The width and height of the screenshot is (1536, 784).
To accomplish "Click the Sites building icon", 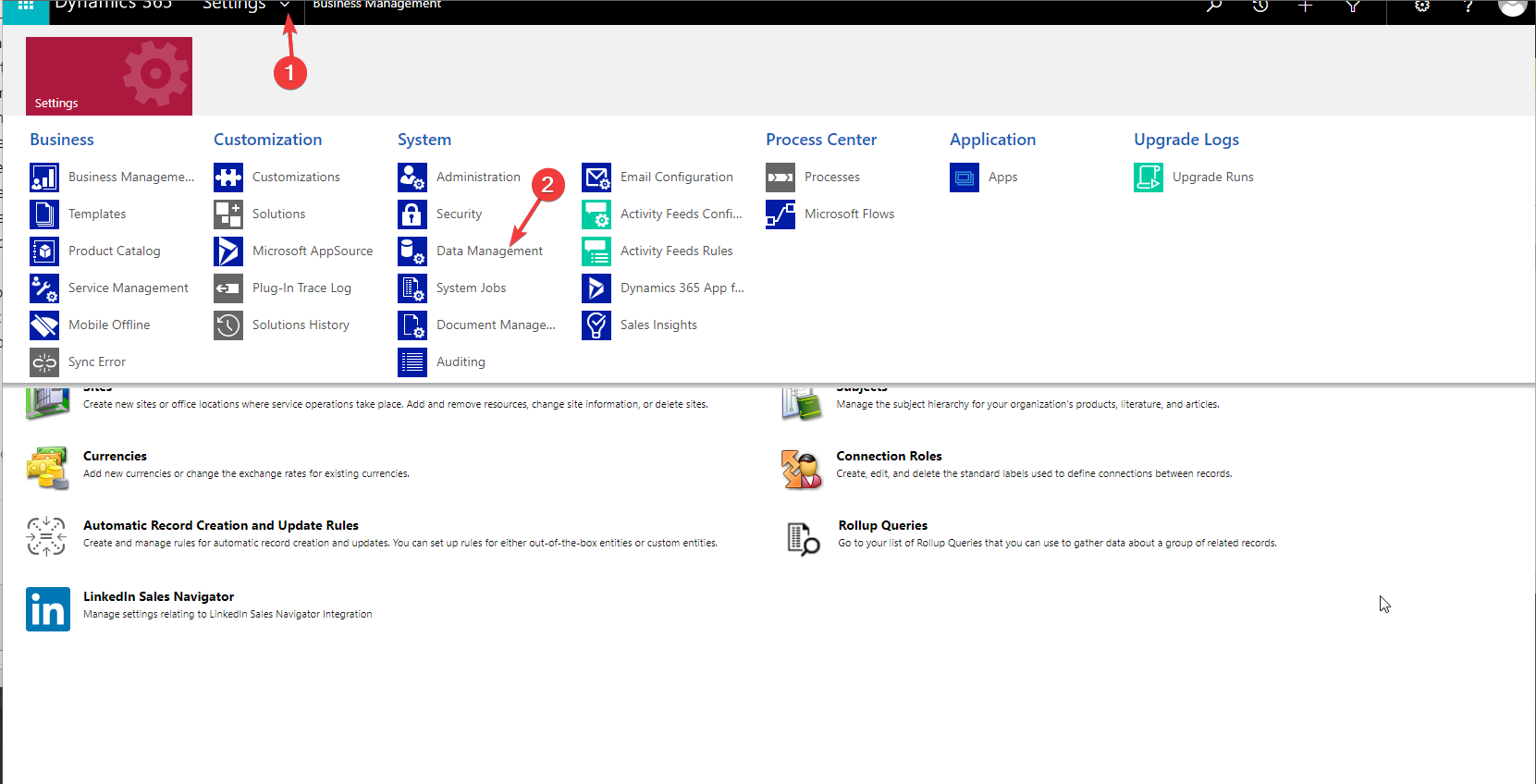I will [48, 403].
